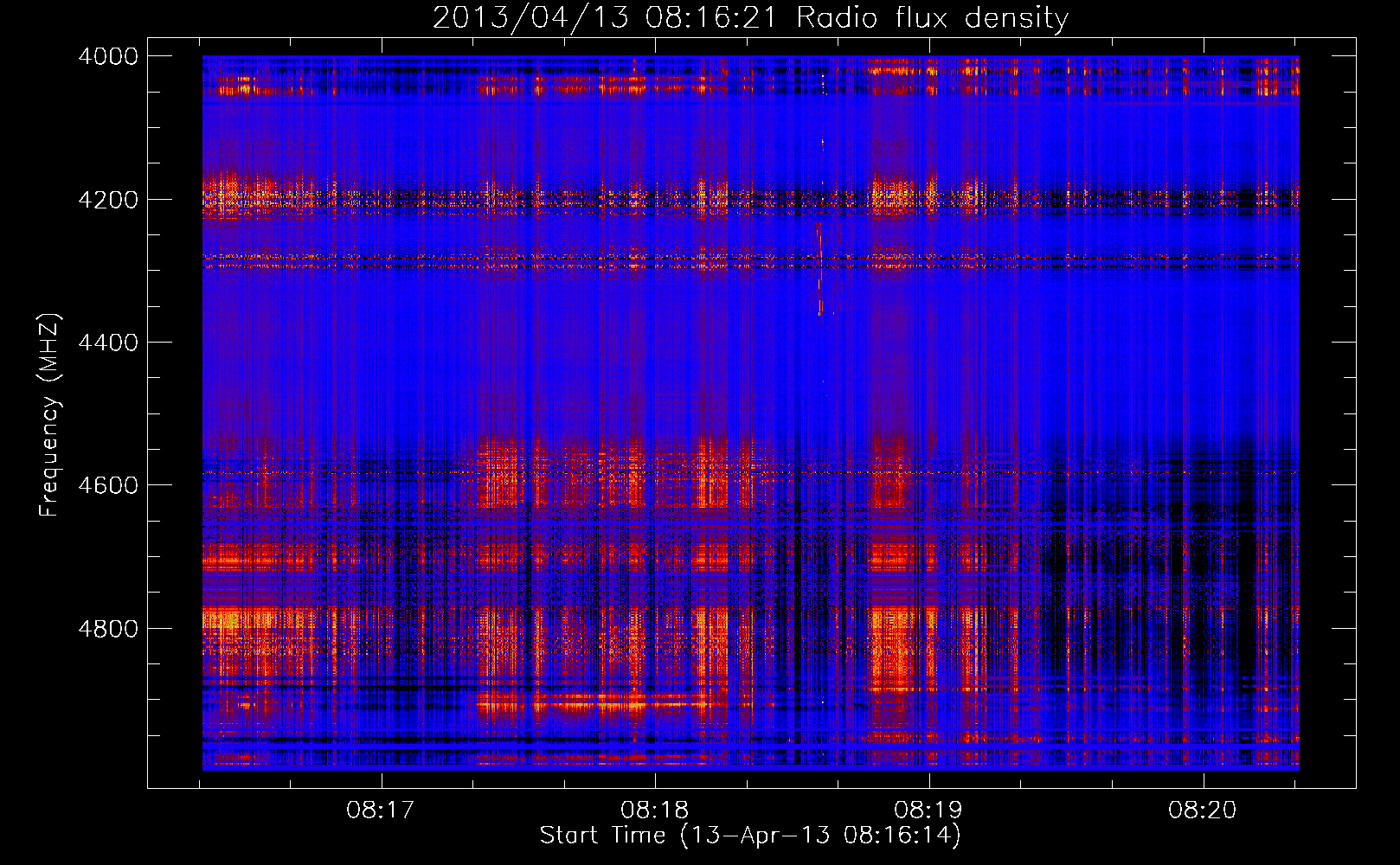Select the 4200 frequency axis label

coord(108,200)
